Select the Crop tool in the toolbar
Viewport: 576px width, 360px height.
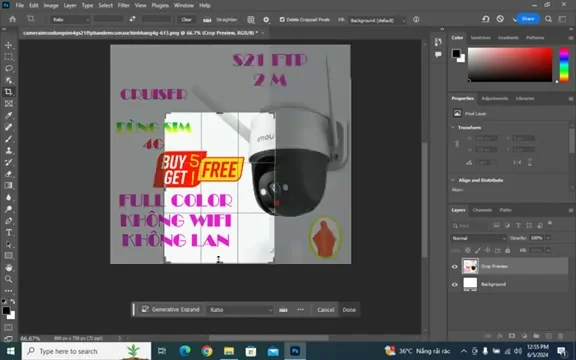8,92
